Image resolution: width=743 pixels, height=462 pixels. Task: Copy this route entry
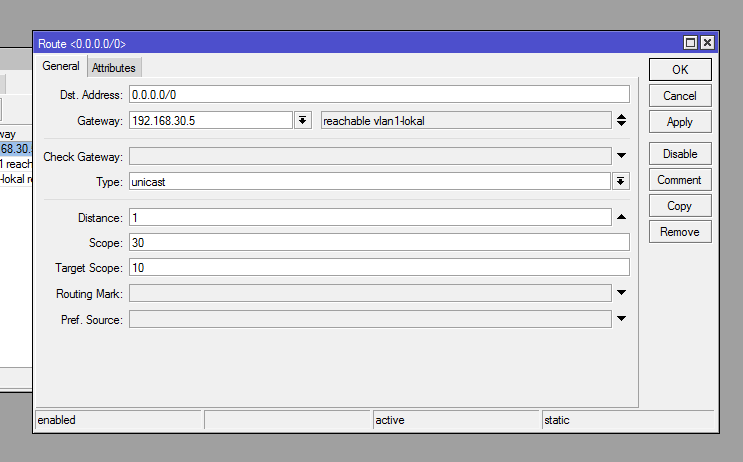tap(680, 206)
